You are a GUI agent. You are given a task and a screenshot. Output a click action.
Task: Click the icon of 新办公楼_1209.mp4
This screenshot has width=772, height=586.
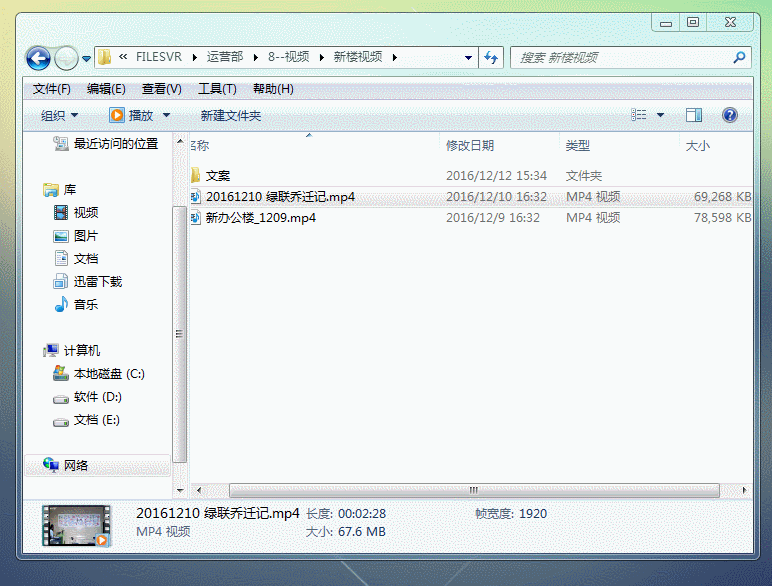tap(195, 218)
